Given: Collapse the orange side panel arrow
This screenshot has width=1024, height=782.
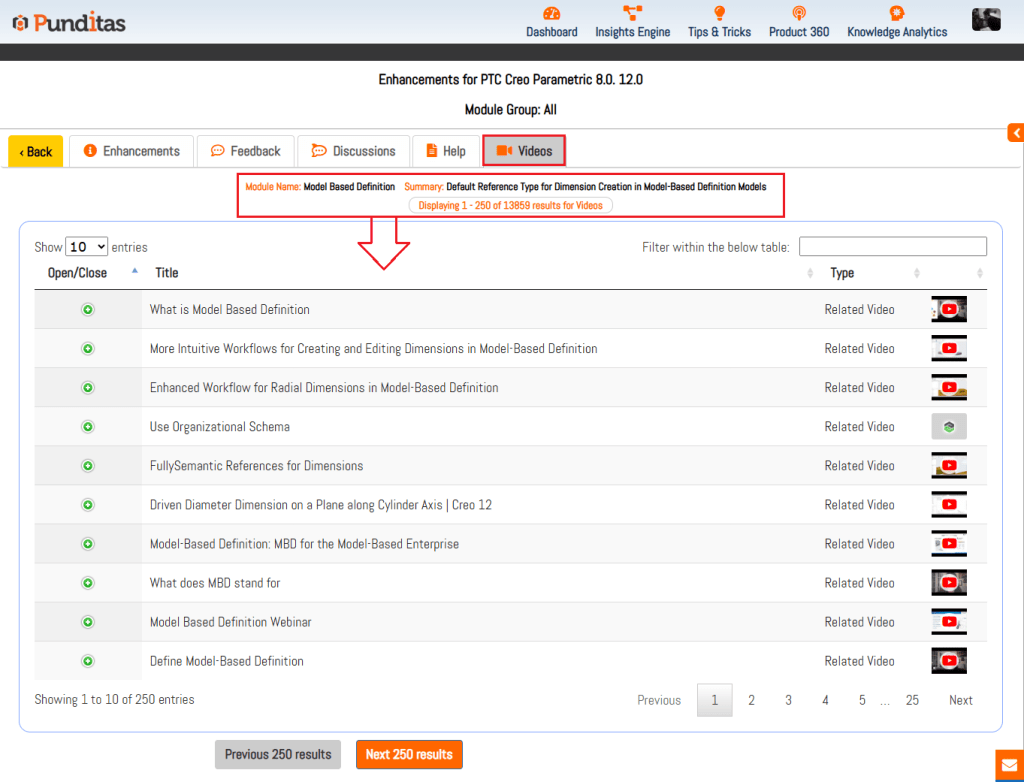Looking at the screenshot, I should [1015, 133].
